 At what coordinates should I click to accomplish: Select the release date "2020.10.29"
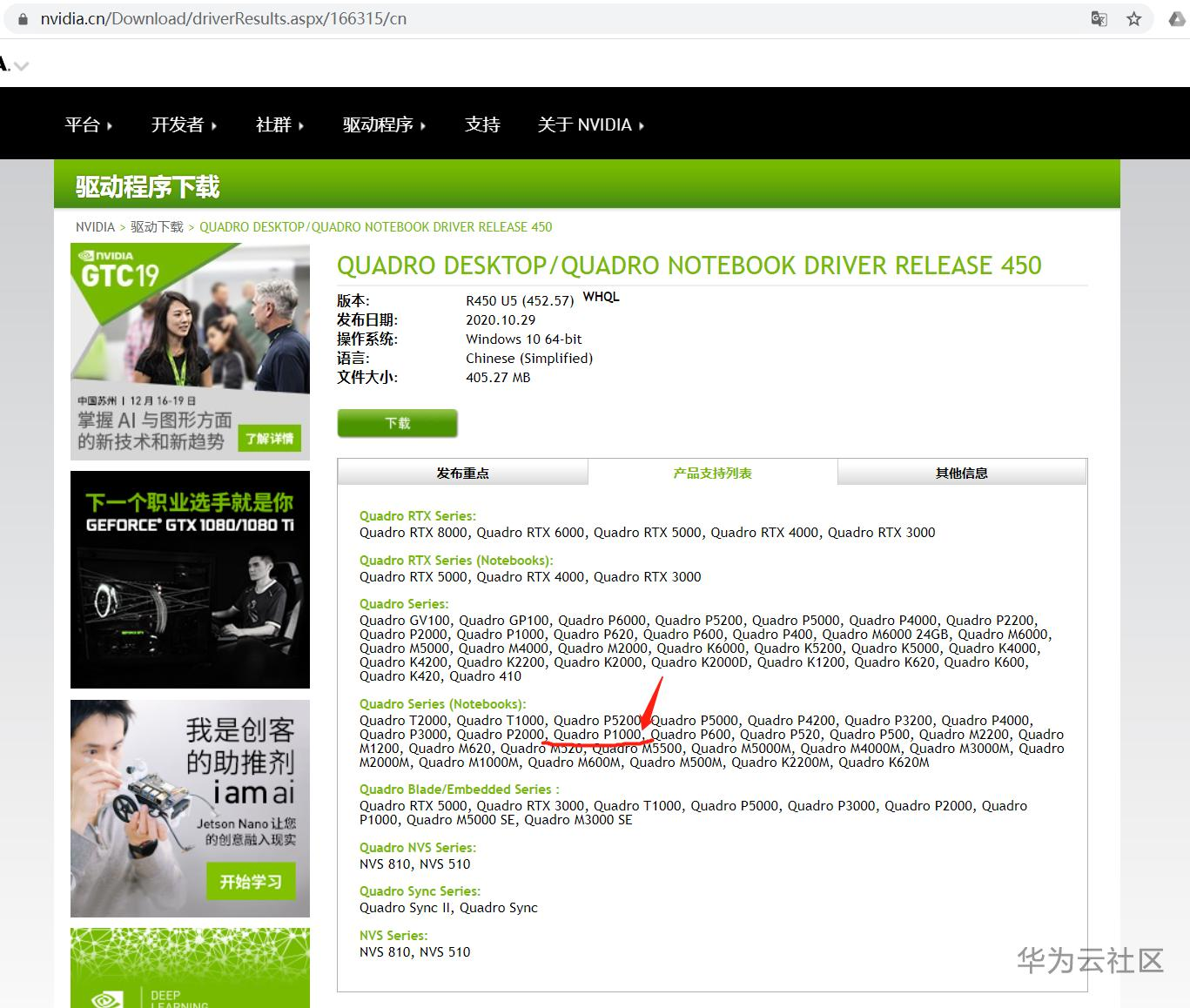[501, 320]
